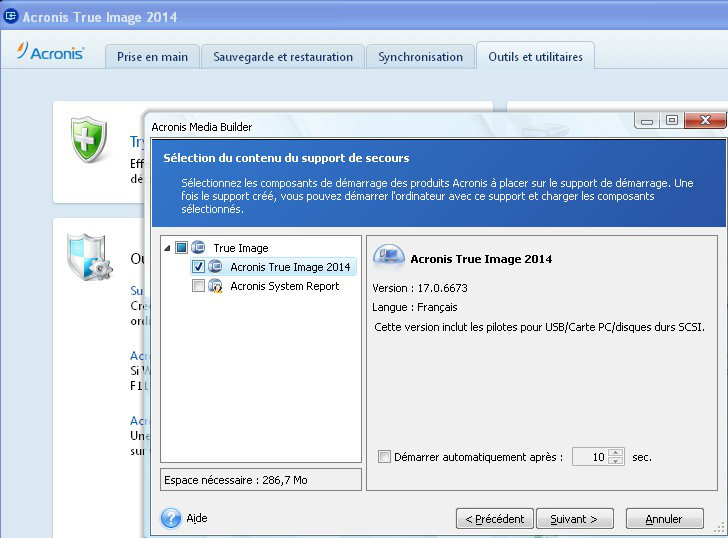Enable Démarrer automatiquement après checkbox
This screenshot has height=538, width=728.
tap(384, 457)
